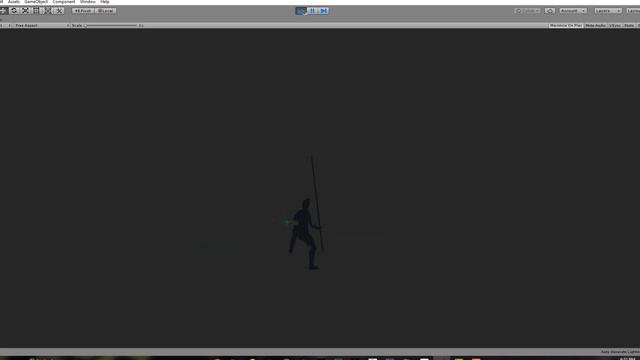Open the Collab dropdown

point(528,11)
